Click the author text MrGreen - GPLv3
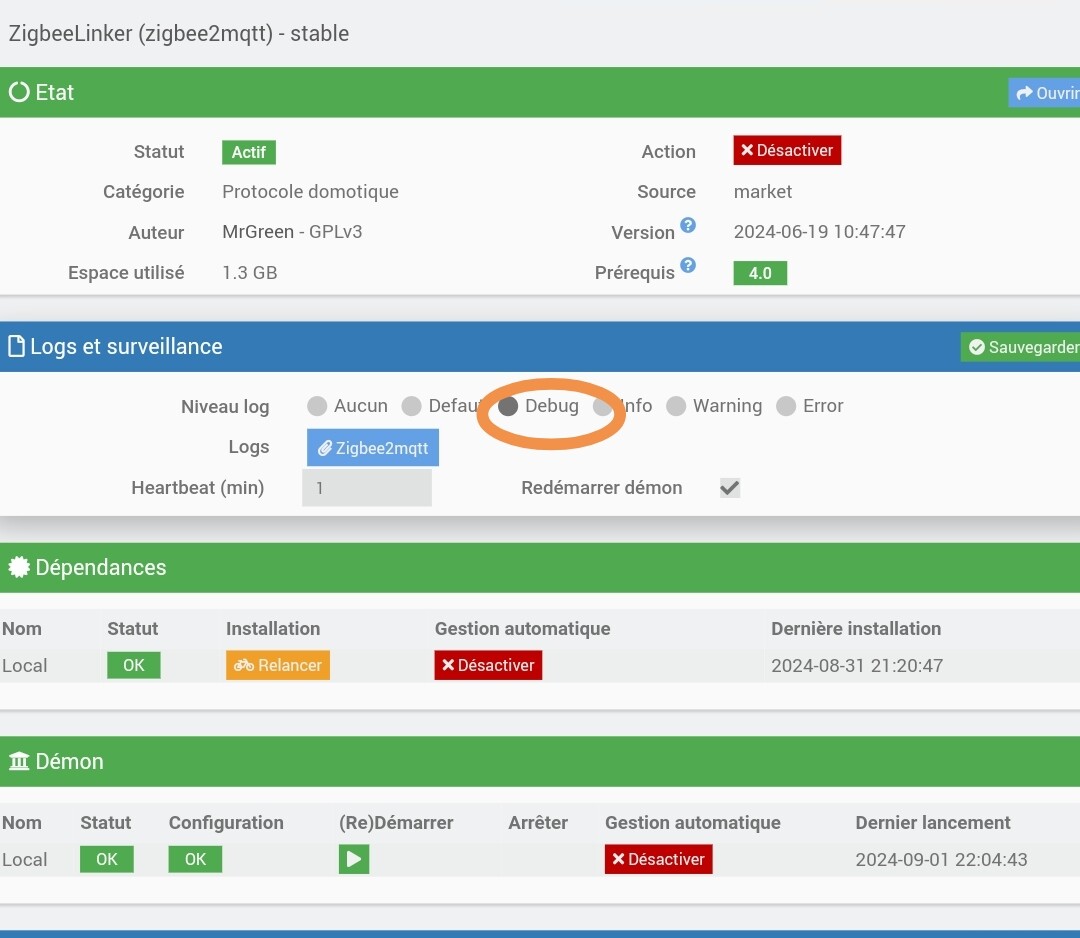The width and height of the screenshot is (1080, 938). click(x=292, y=231)
